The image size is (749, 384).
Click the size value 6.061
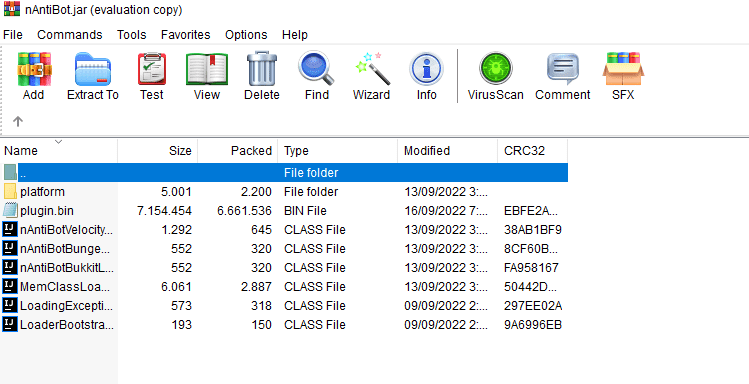177,287
